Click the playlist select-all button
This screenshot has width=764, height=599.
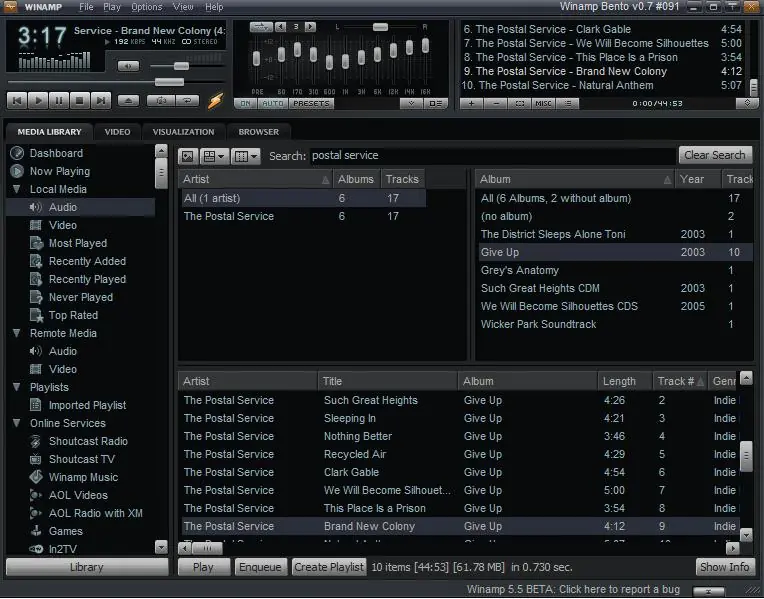click(520, 103)
